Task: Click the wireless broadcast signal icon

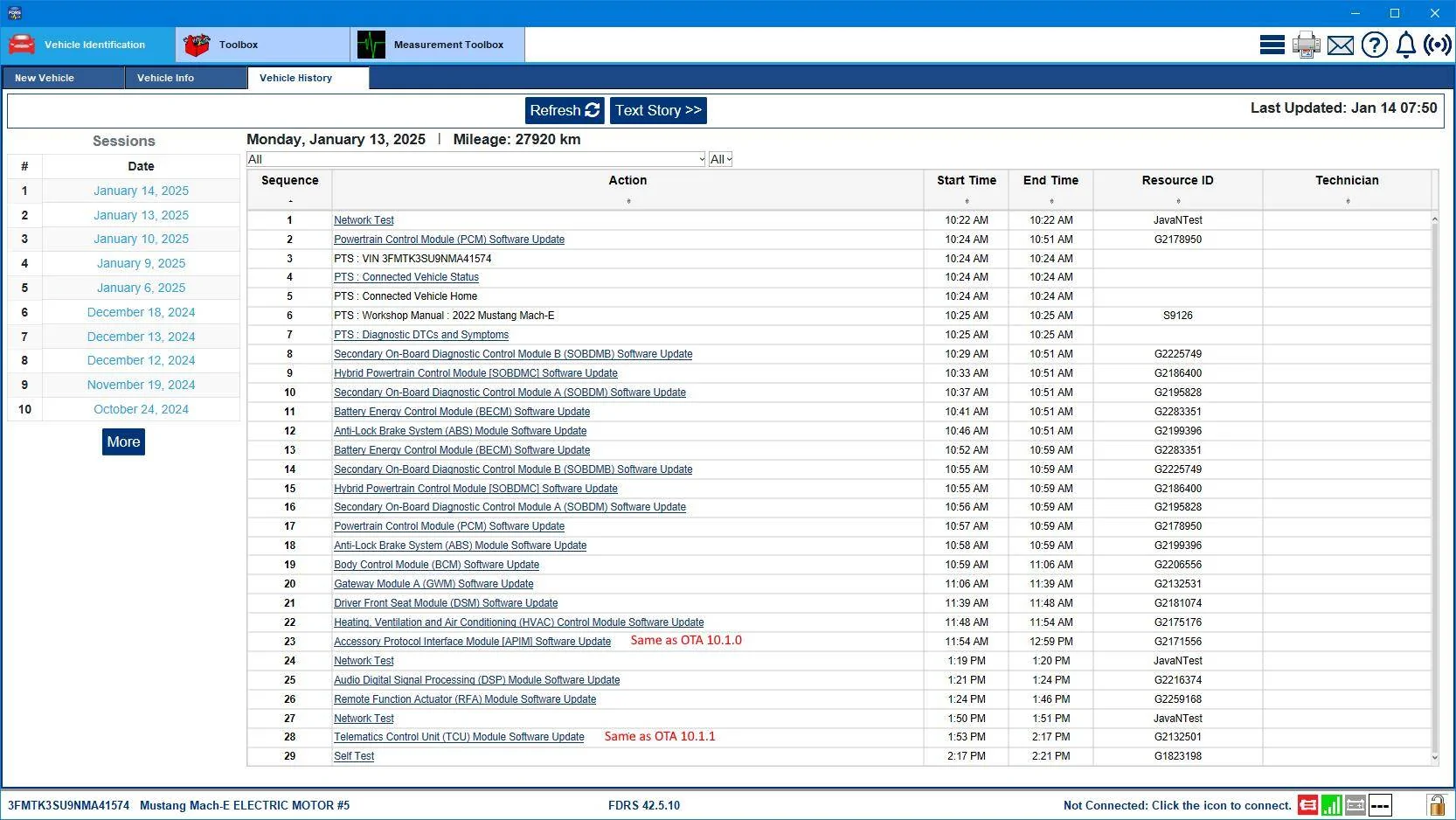Action: tap(1438, 45)
